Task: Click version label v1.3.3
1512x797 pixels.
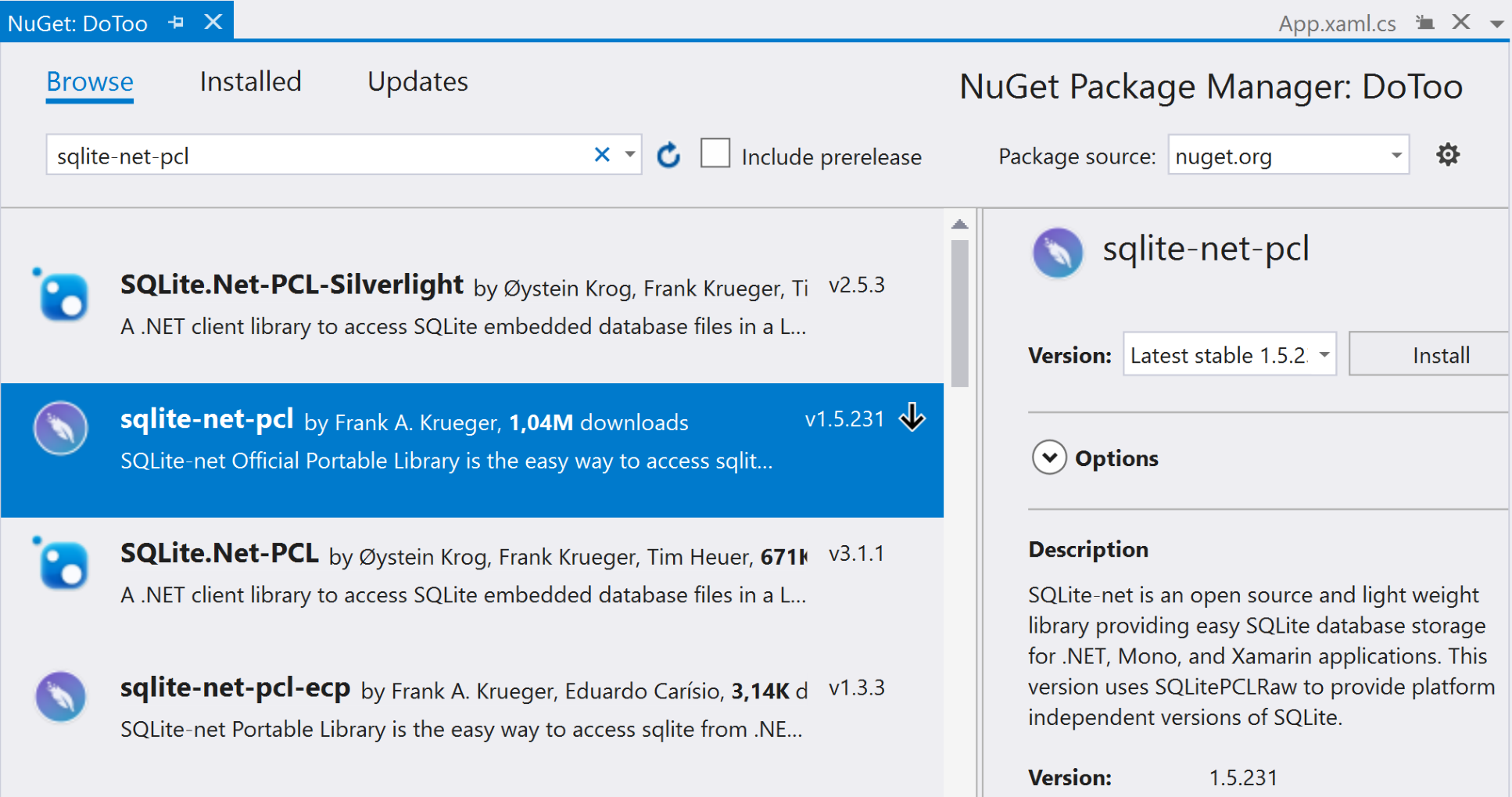Action: (857, 688)
